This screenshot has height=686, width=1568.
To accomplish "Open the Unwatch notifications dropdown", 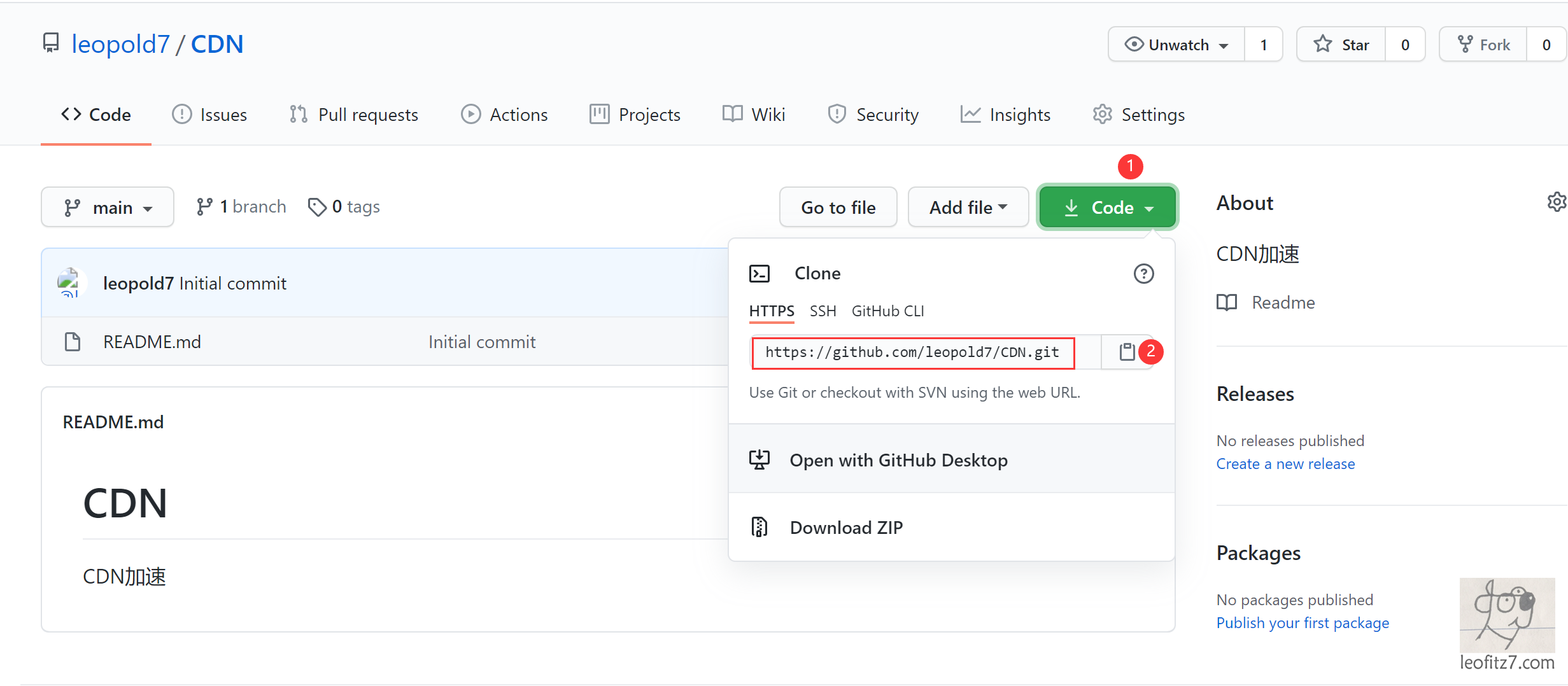I will 1176,45.
